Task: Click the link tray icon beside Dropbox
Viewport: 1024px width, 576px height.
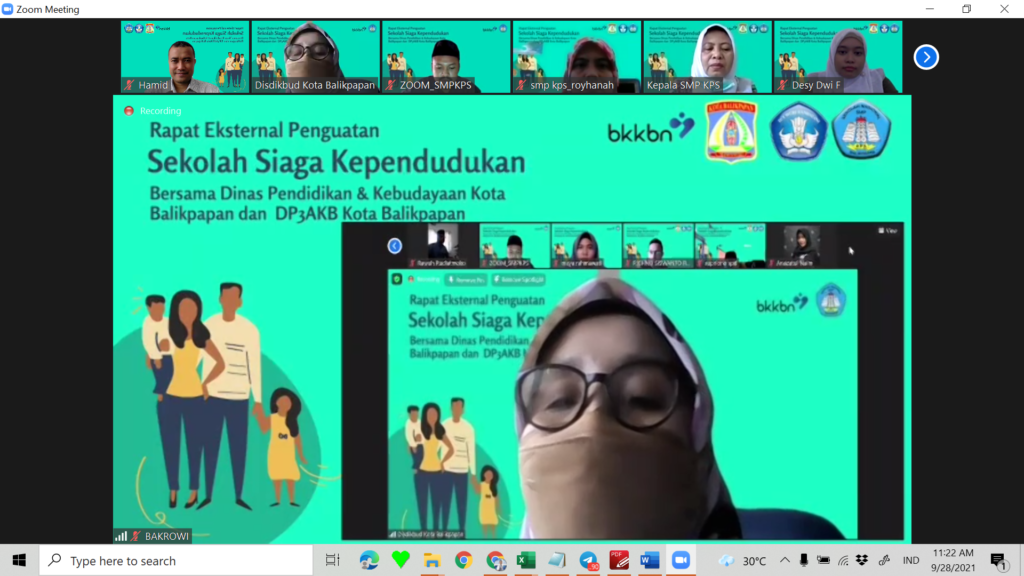Action: [884, 560]
